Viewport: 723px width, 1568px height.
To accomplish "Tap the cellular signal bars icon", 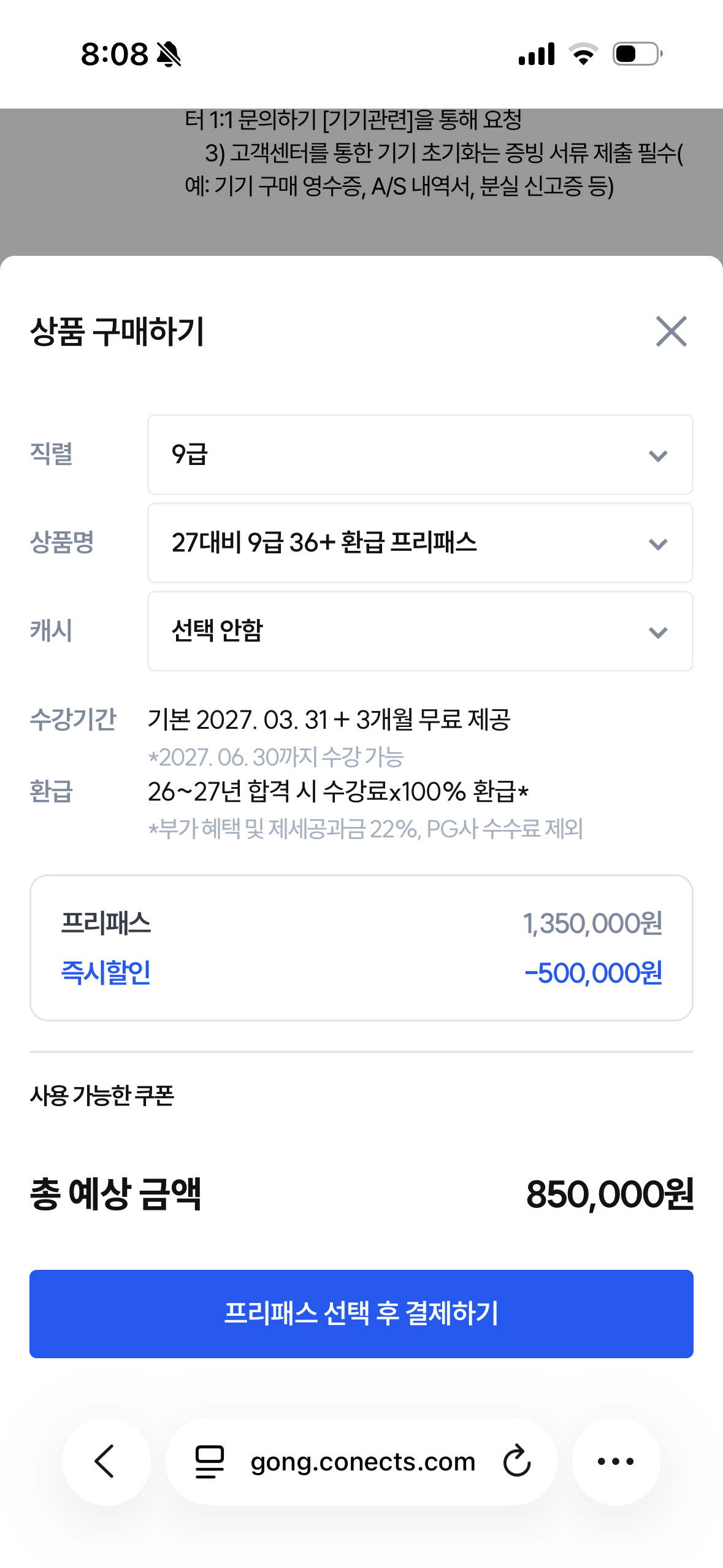I will (x=537, y=54).
